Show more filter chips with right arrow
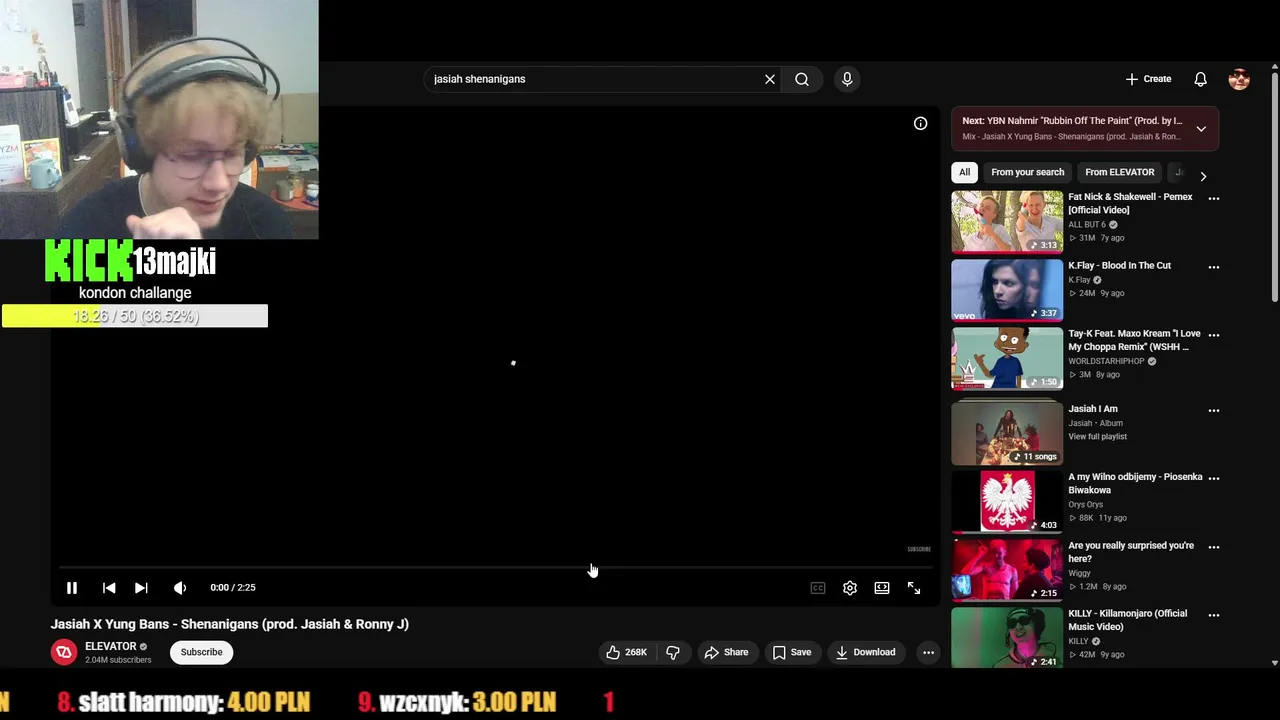 (x=1203, y=176)
